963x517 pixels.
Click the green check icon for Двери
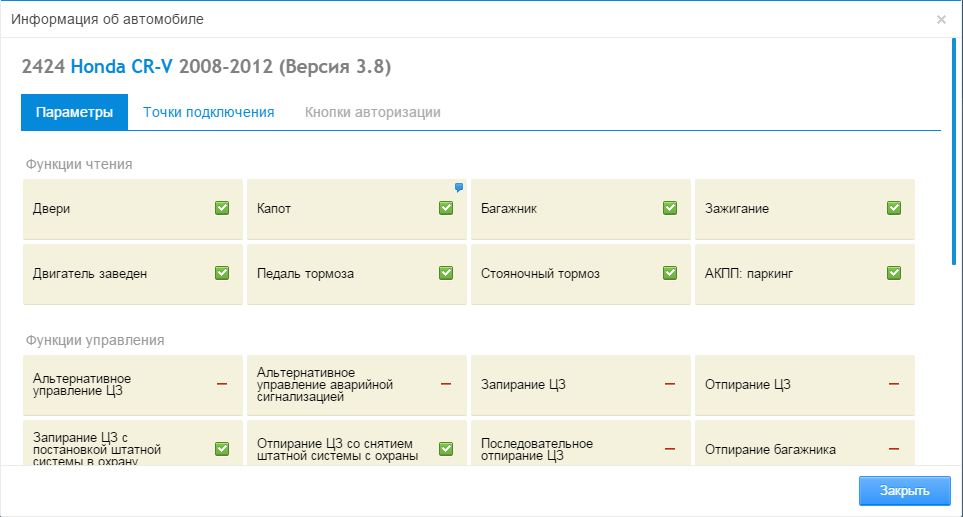click(222, 208)
